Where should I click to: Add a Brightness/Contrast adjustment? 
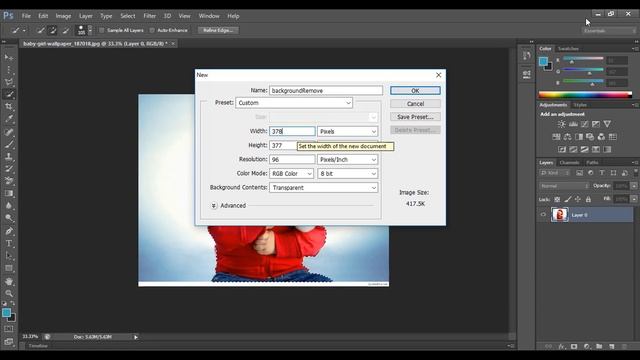point(562,124)
